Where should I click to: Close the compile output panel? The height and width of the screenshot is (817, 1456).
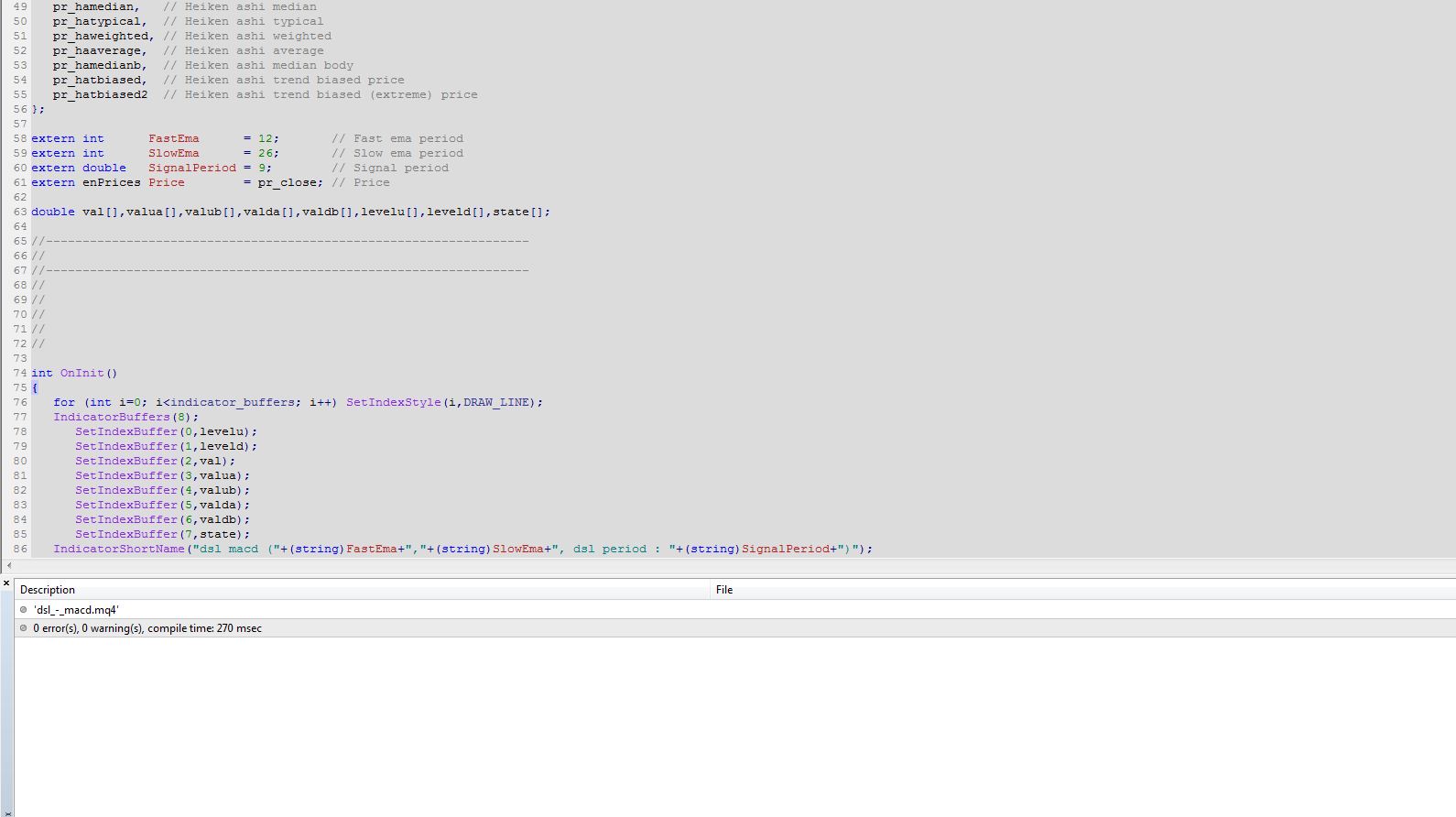[x=6, y=583]
